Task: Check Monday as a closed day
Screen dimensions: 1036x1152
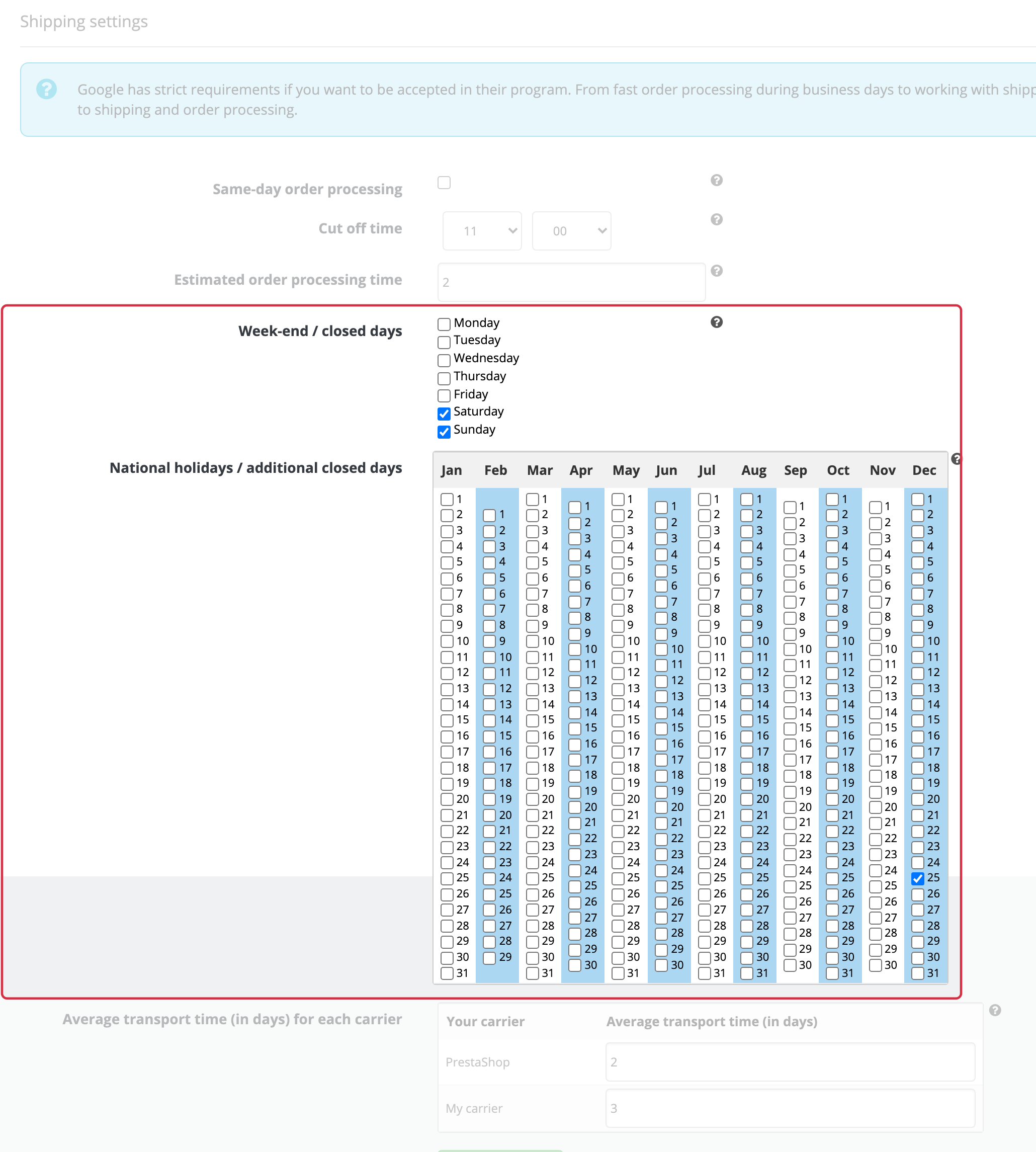Action: (444, 324)
